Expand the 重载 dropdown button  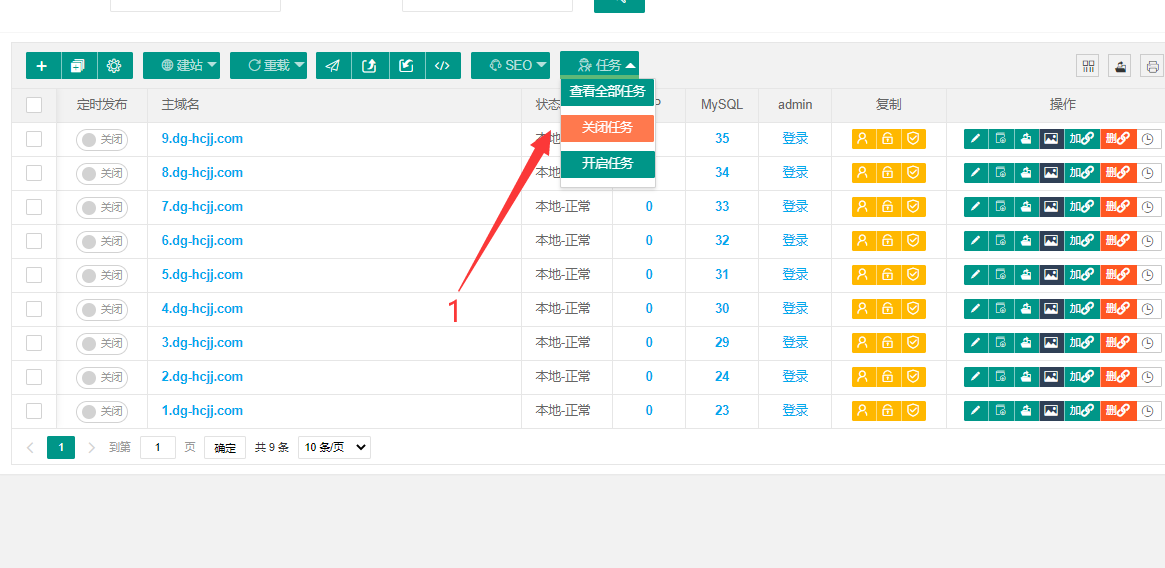pyautogui.click(x=269, y=65)
